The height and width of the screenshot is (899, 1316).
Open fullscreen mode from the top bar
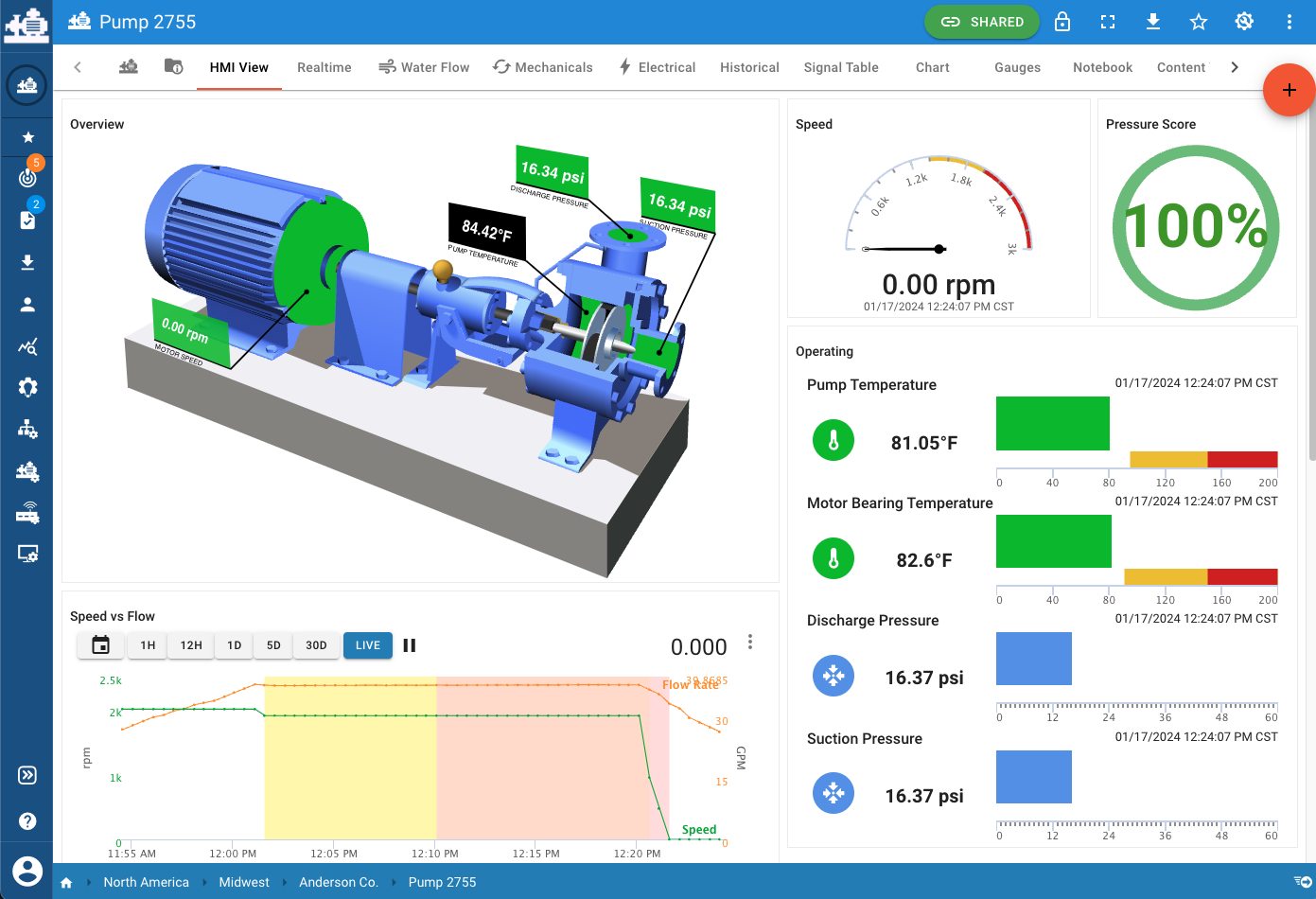click(x=1107, y=21)
